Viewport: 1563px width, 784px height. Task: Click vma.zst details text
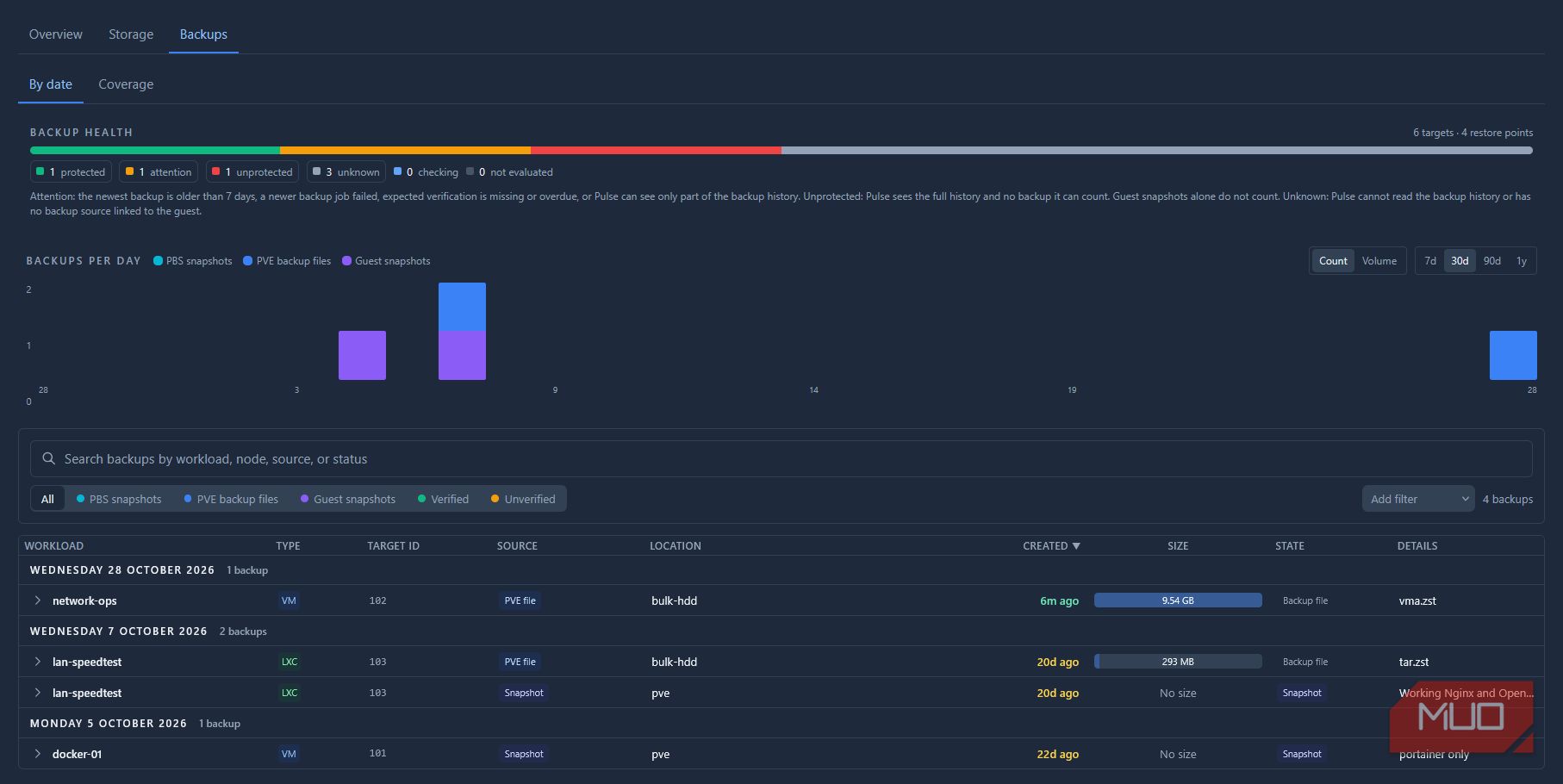1417,600
